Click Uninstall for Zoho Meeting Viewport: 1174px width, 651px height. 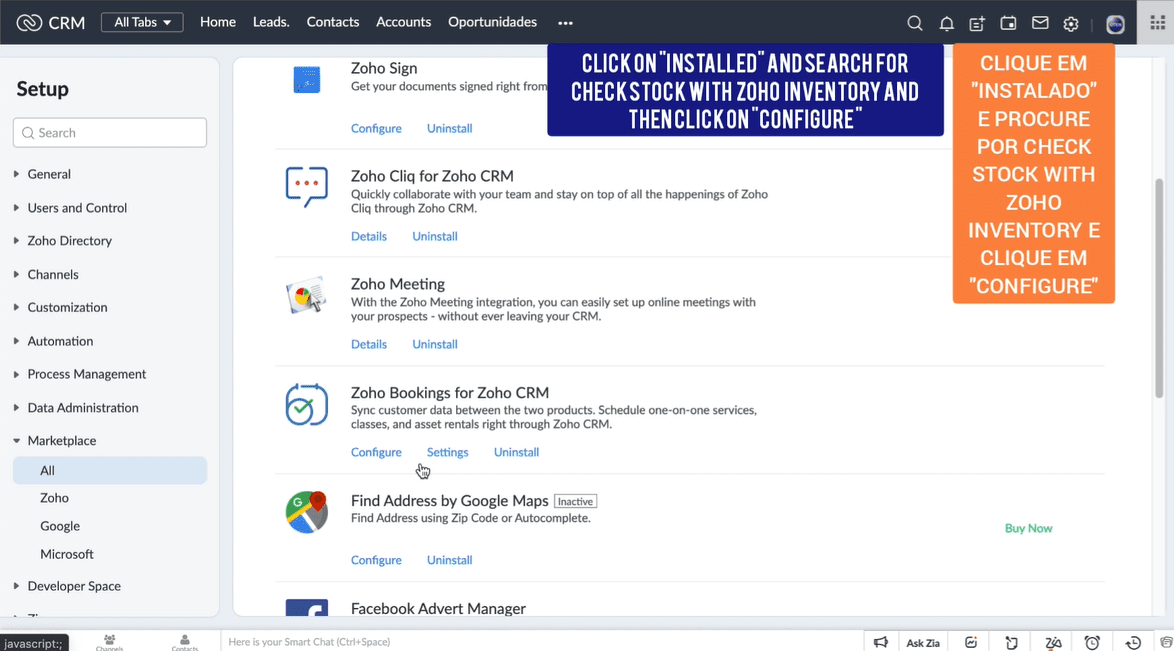pyautogui.click(x=434, y=344)
